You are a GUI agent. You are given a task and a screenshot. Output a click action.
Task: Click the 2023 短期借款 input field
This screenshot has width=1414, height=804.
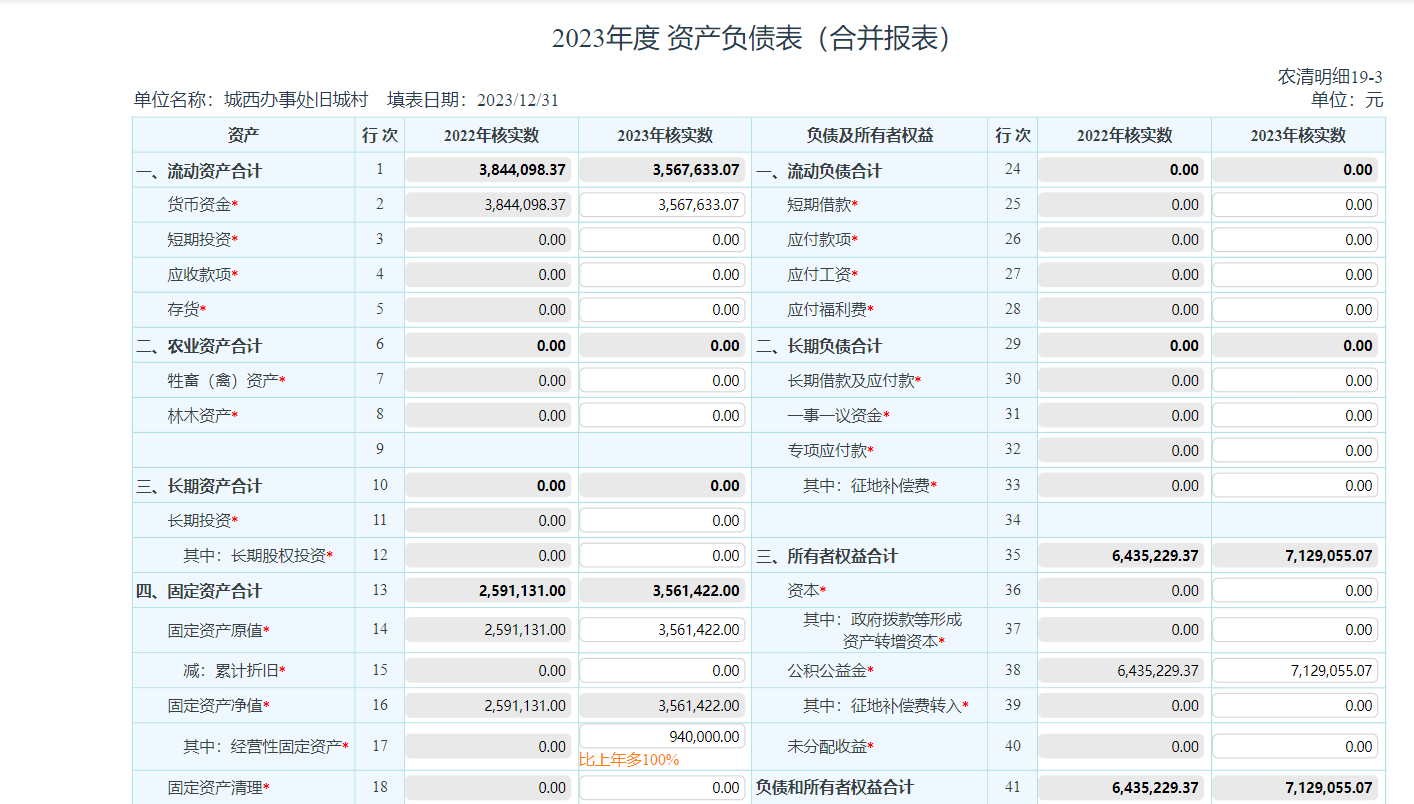[1295, 205]
